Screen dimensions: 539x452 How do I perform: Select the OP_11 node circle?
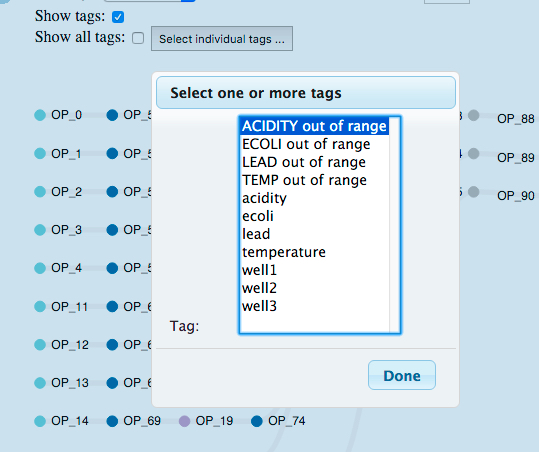pos(40,306)
